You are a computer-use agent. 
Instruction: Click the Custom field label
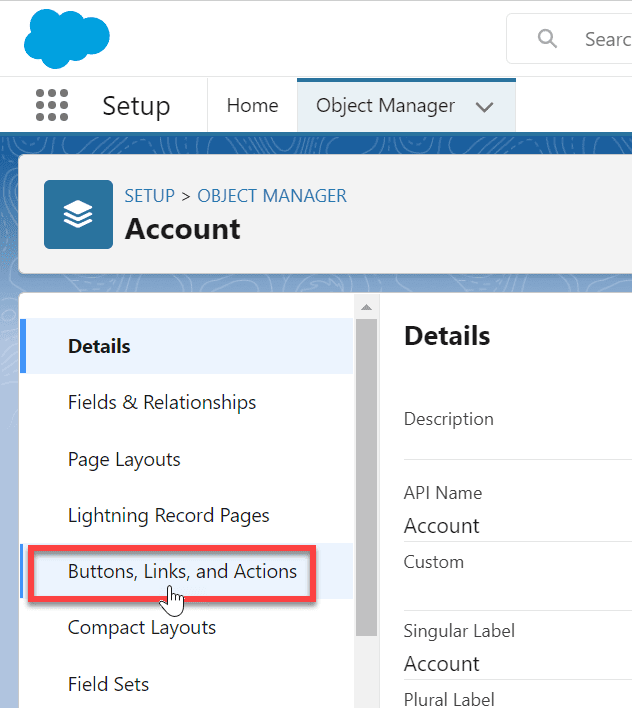click(434, 562)
